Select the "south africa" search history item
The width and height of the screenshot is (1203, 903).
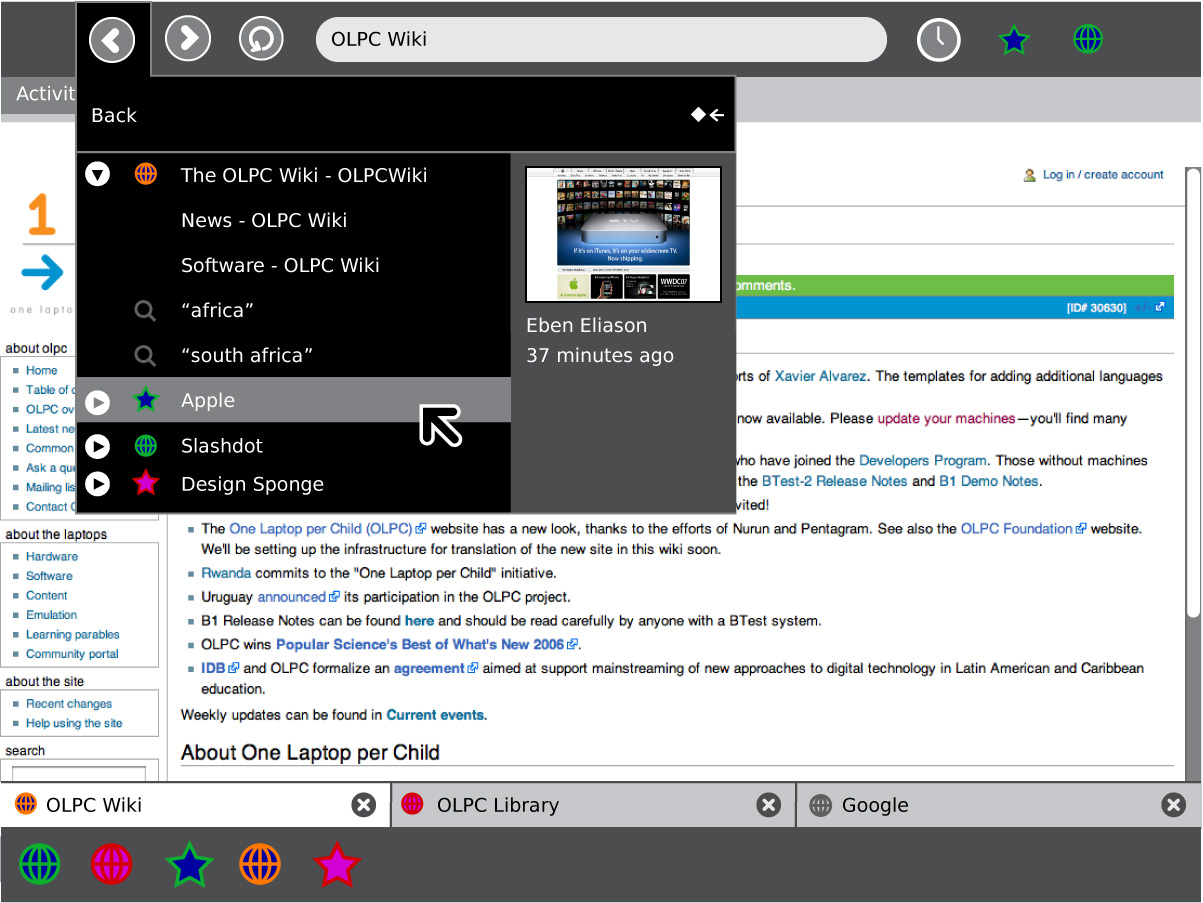tap(247, 355)
